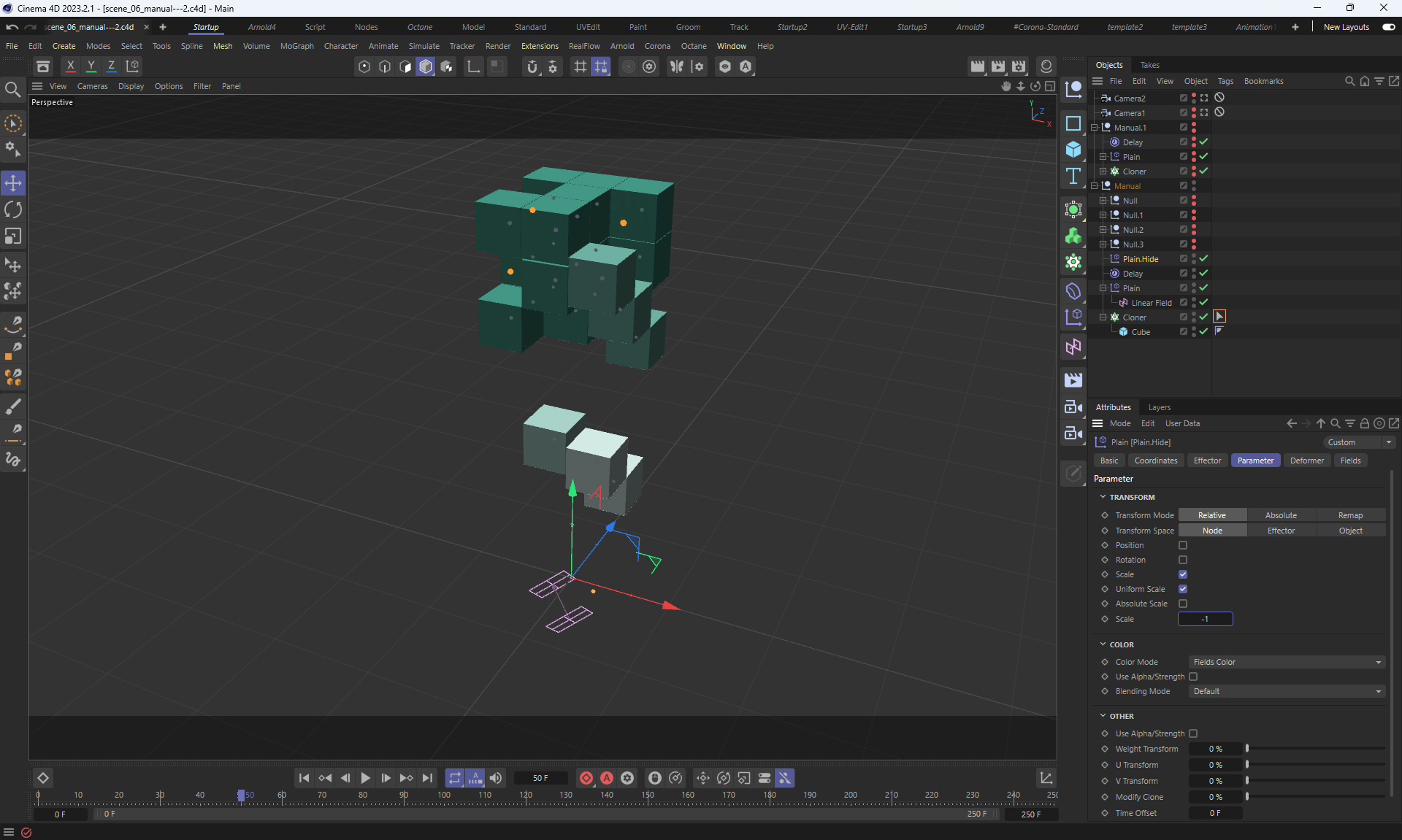This screenshot has width=1402, height=840.
Task: Switch to the Deformer tab
Action: click(1306, 461)
